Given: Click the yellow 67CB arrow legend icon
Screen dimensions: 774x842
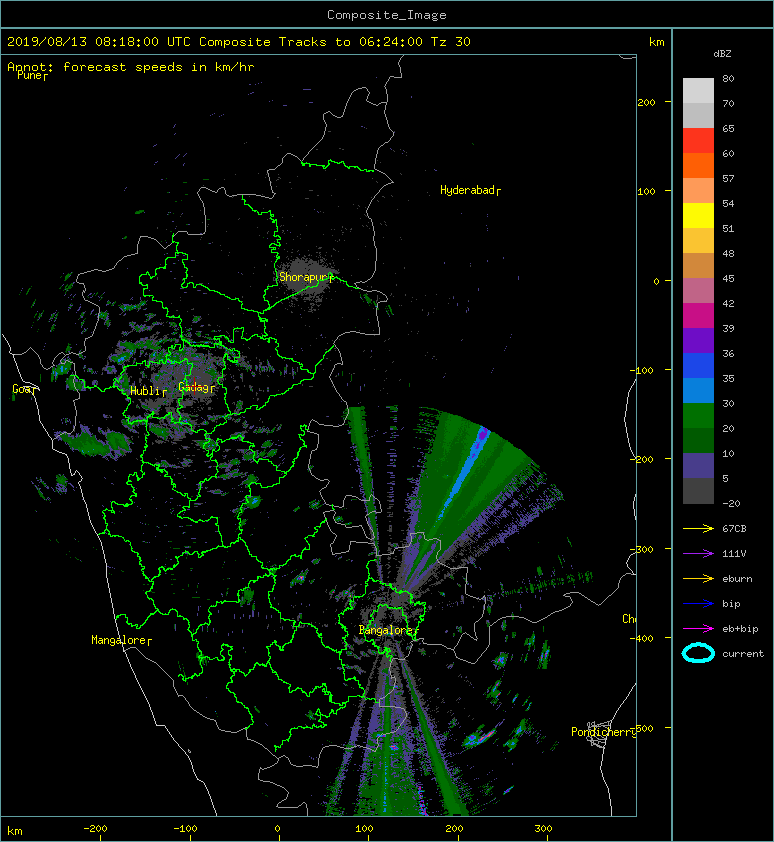Looking at the screenshot, I should [698, 528].
